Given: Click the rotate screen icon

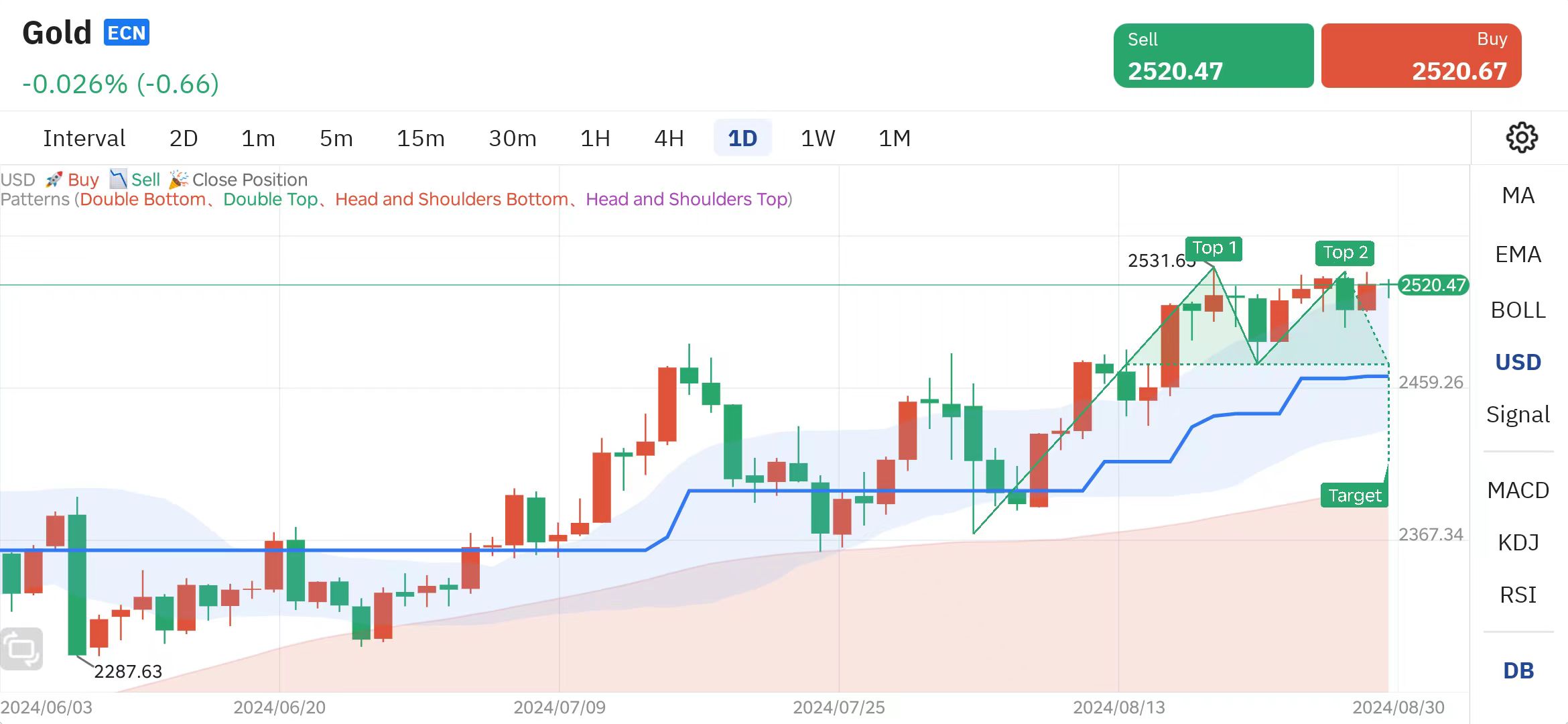Looking at the screenshot, I should point(21,648).
